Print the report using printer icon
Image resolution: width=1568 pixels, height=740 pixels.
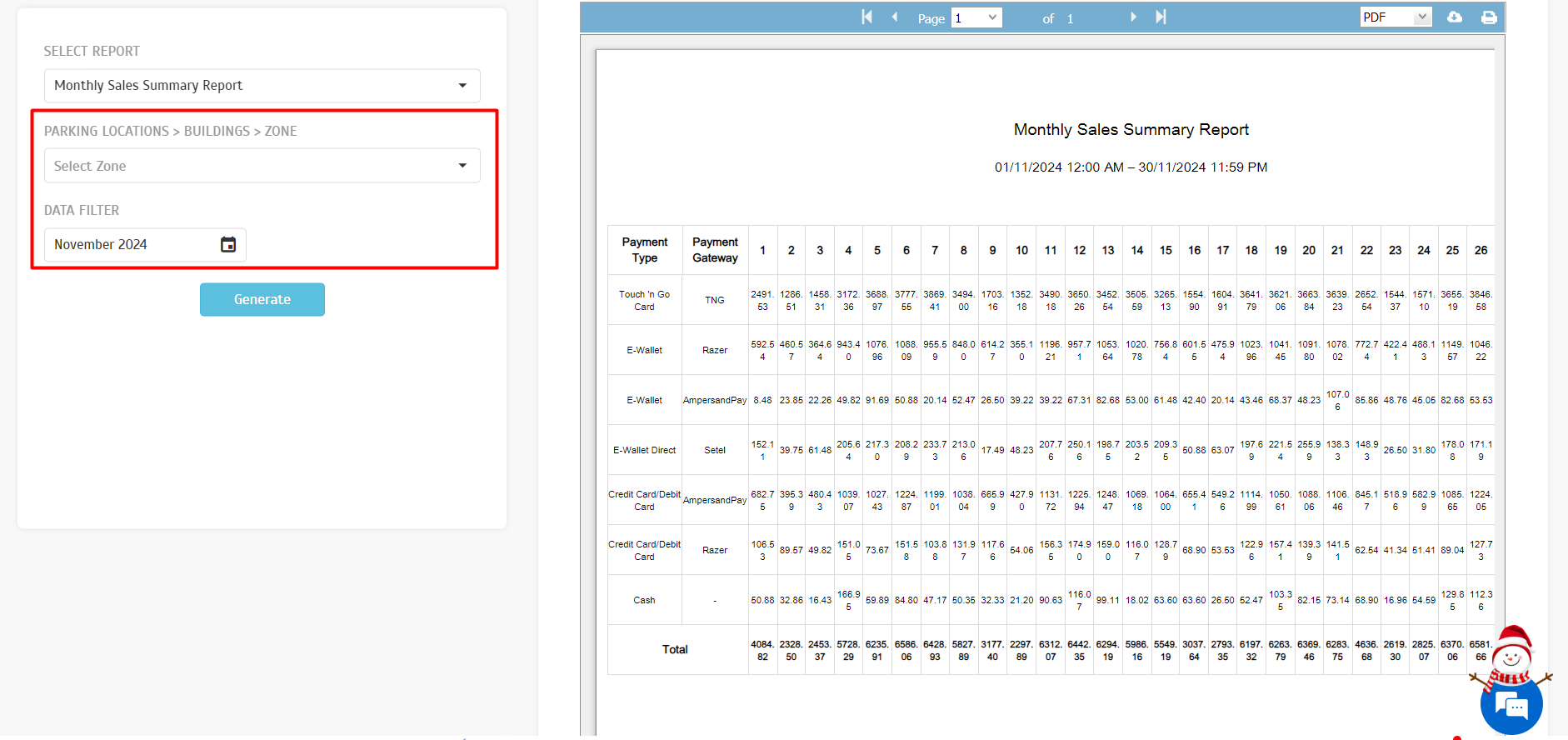1489,17
